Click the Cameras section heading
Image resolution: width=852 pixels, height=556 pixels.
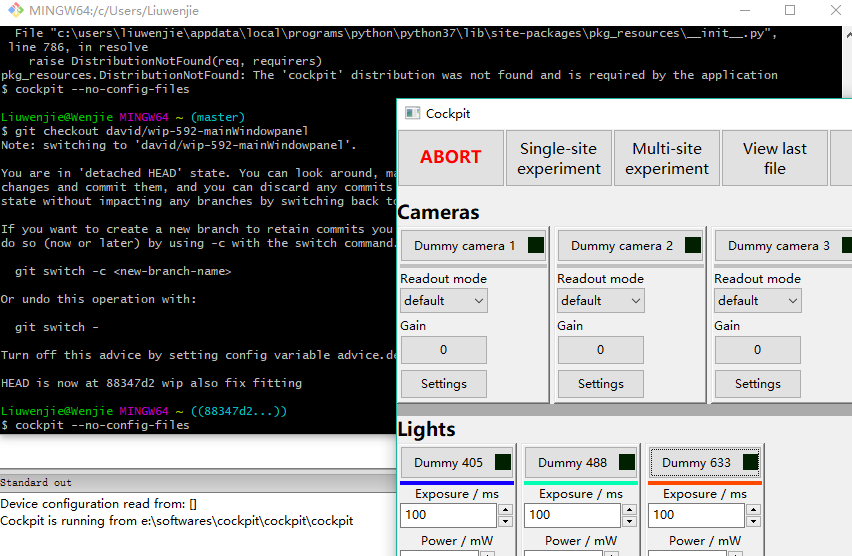(x=438, y=212)
